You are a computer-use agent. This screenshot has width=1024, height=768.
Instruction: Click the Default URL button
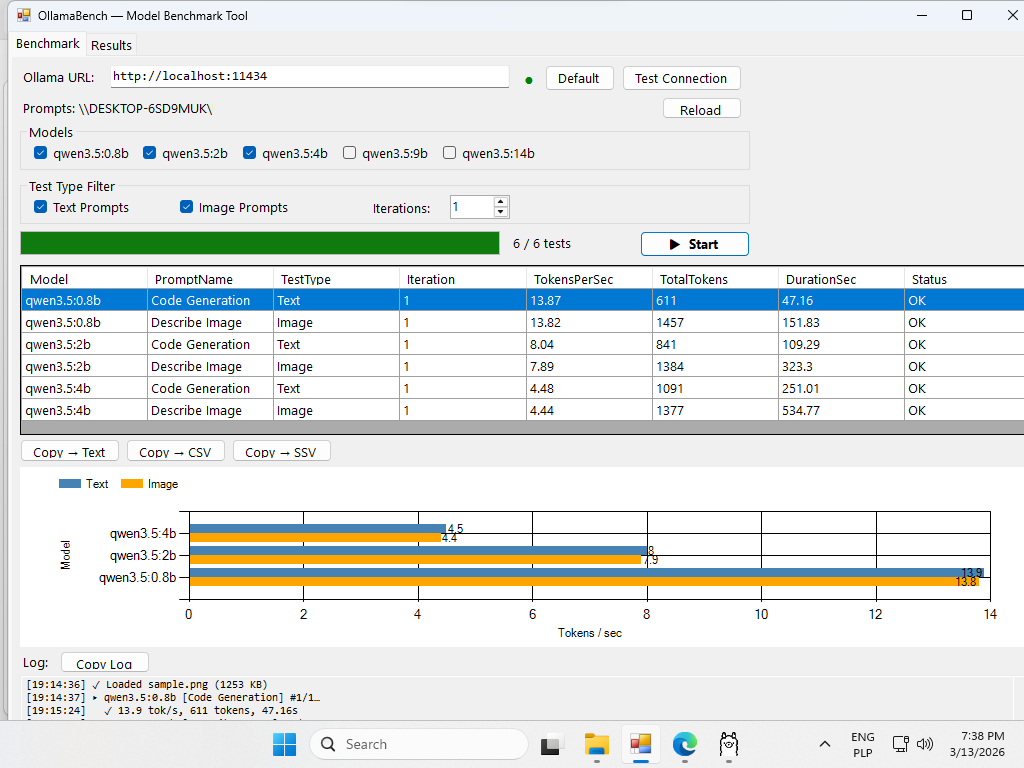(x=579, y=78)
